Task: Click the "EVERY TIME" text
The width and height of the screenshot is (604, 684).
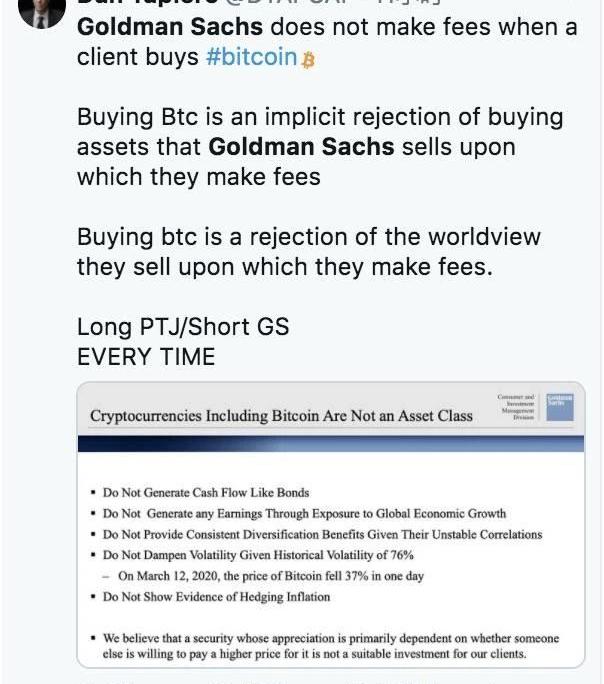Action: (146, 357)
